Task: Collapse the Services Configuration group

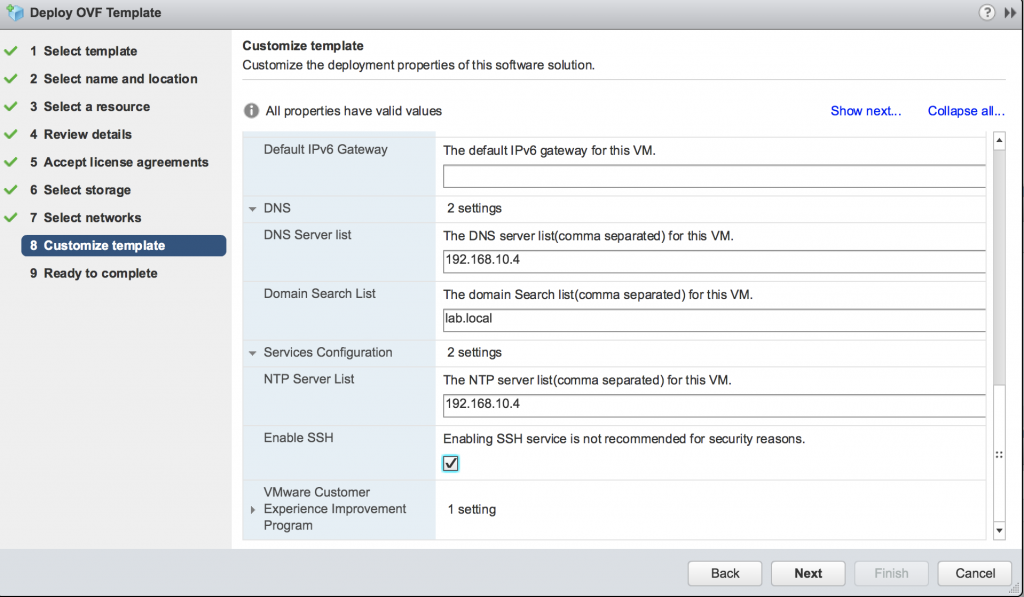Action: (252, 353)
